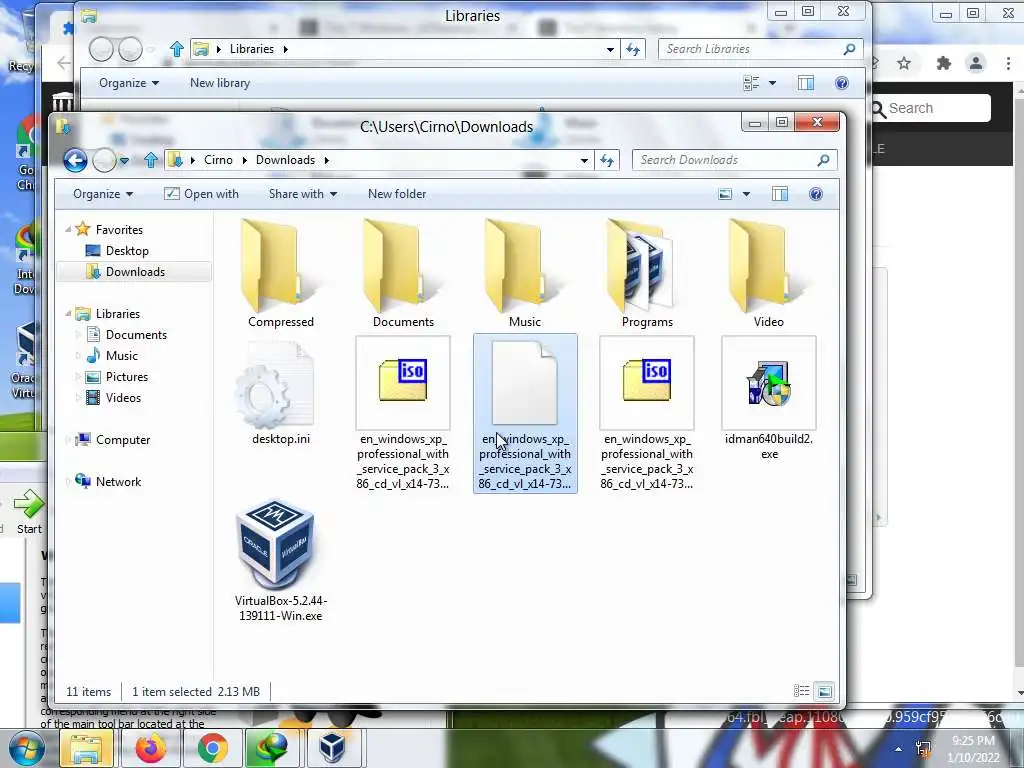Image resolution: width=1024 pixels, height=768 pixels.
Task: Toggle preview pane in Downloads window
Action: (x=780, y=194)
